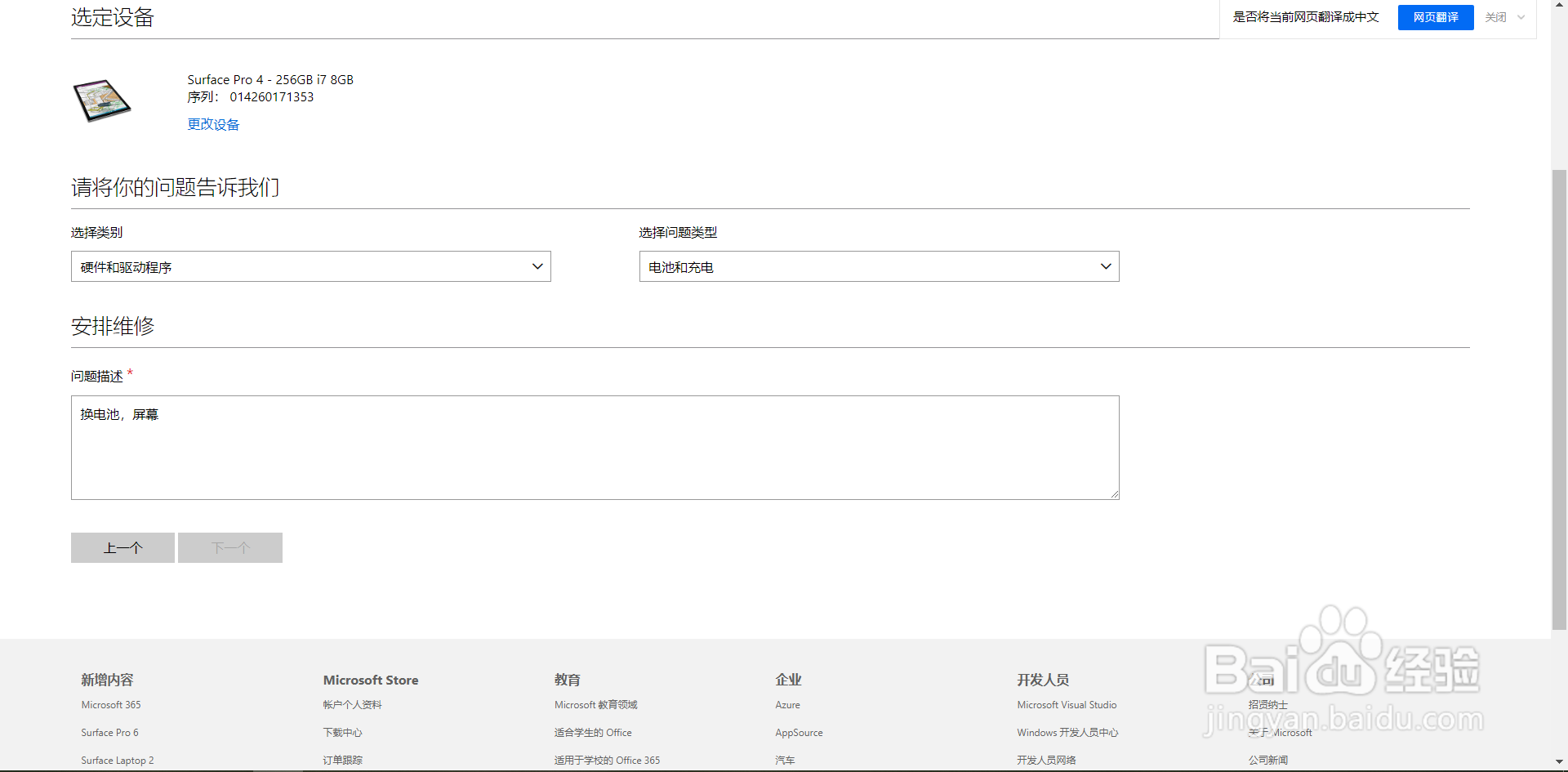
Task: Open 公司新闻 footer link
Action: click(x=1267, y=760)
